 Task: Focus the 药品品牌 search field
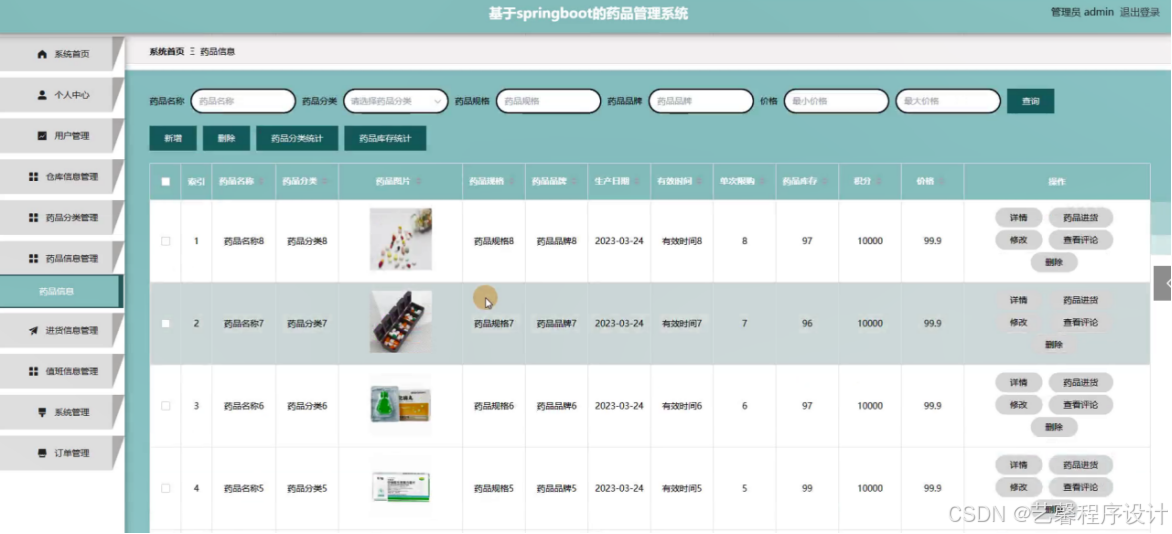(701, 101)
